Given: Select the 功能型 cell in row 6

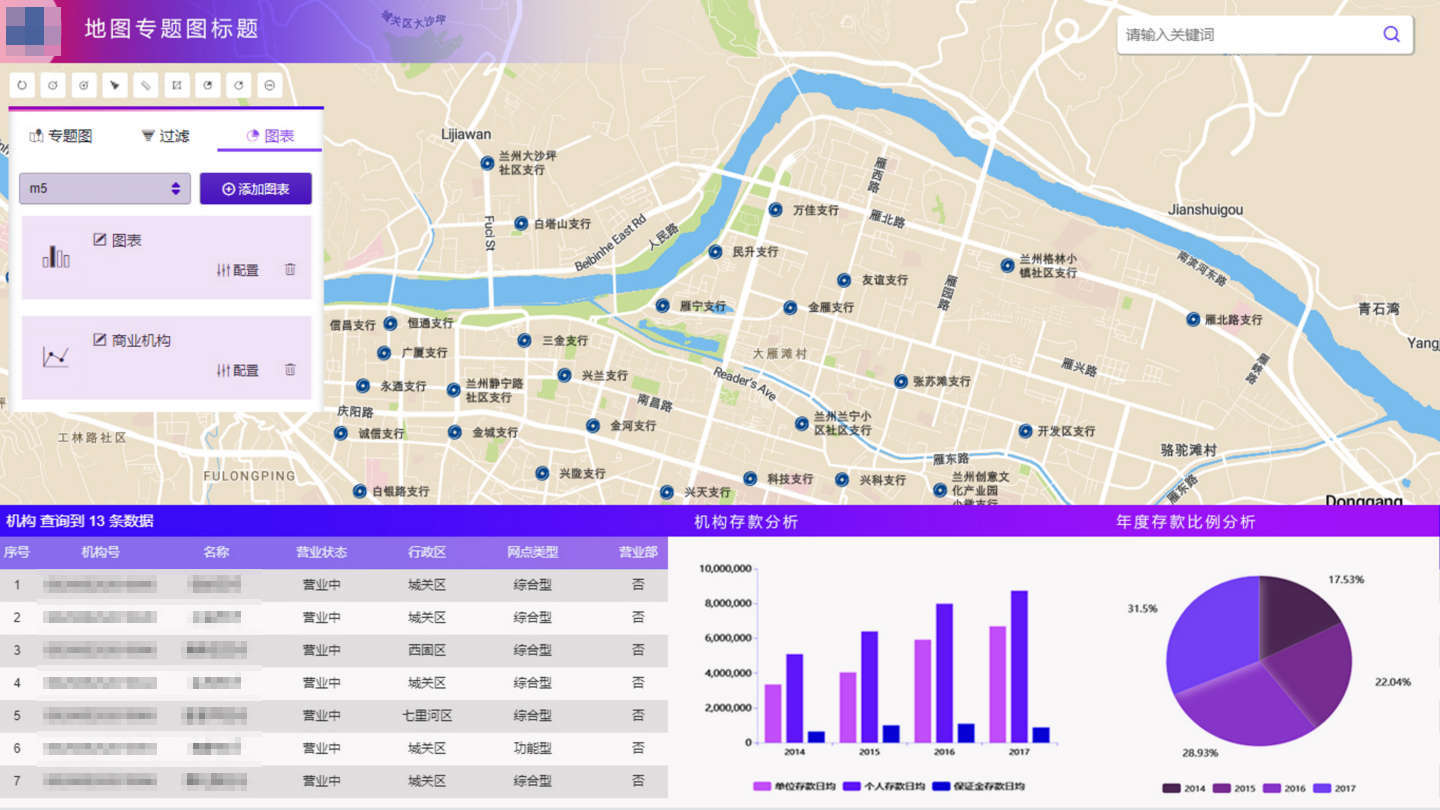Looking at the screenshot, I should point(532,748).
